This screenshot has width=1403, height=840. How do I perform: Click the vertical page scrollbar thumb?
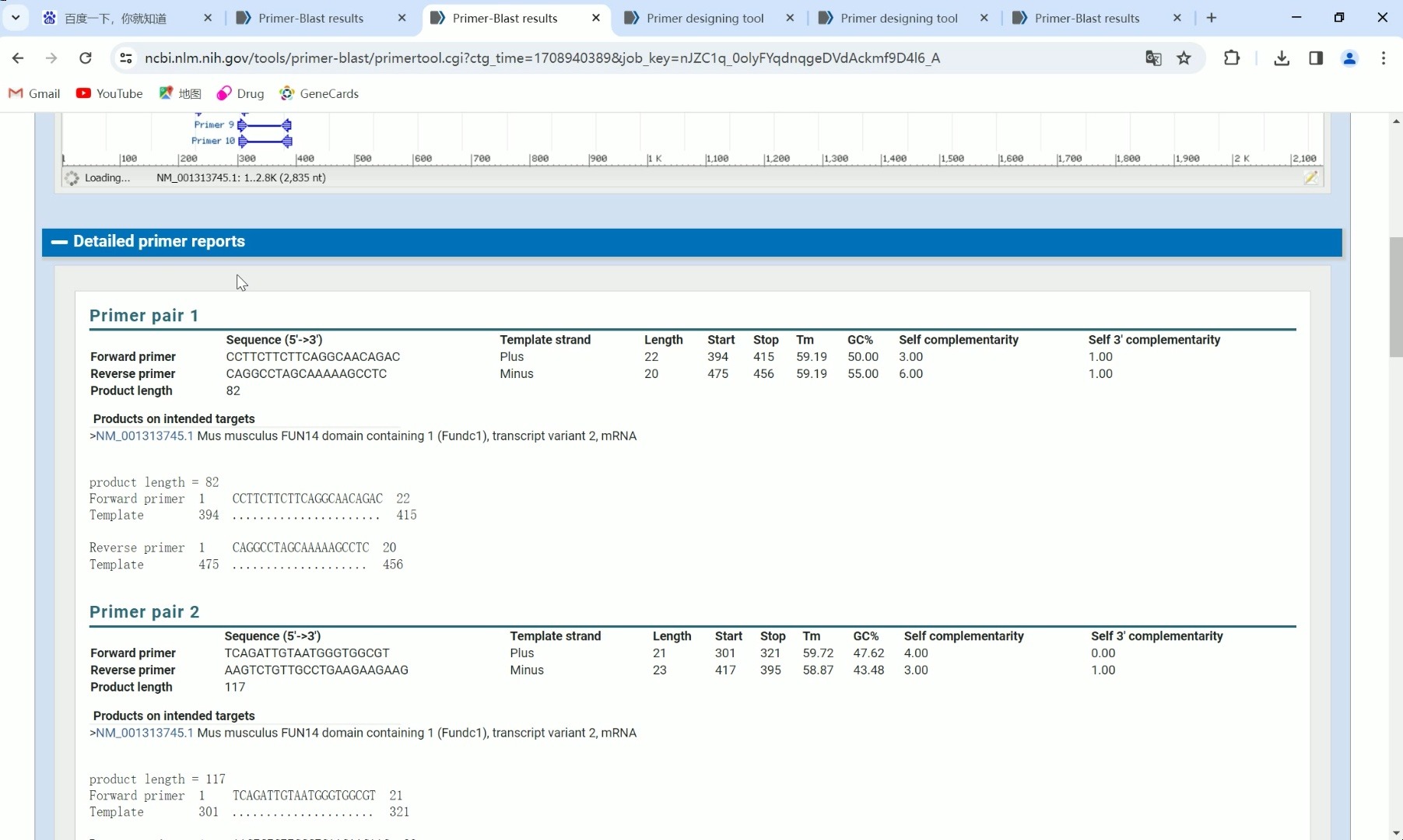coord(1396,298)
